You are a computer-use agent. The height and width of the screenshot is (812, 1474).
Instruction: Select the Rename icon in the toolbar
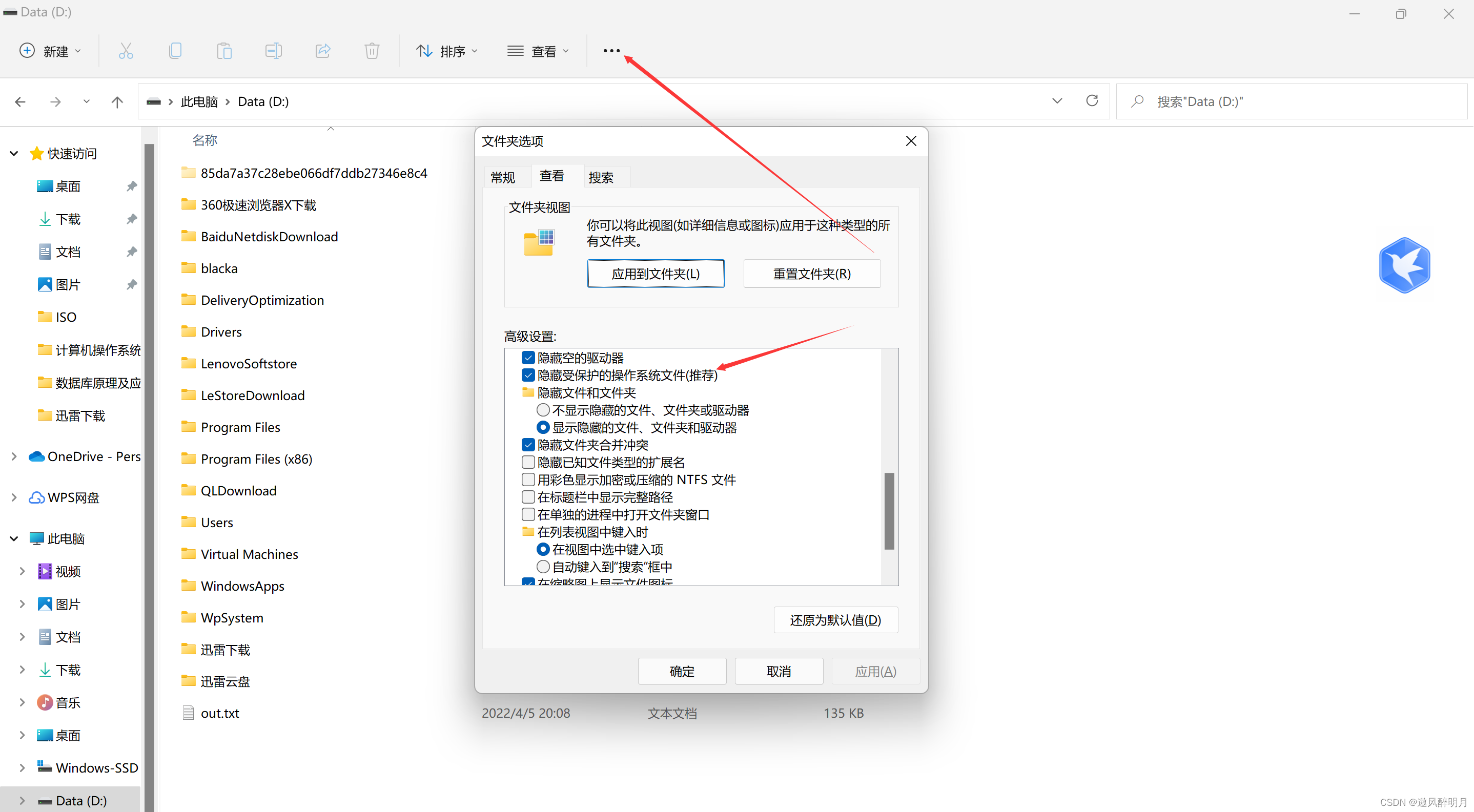point(274,50)
